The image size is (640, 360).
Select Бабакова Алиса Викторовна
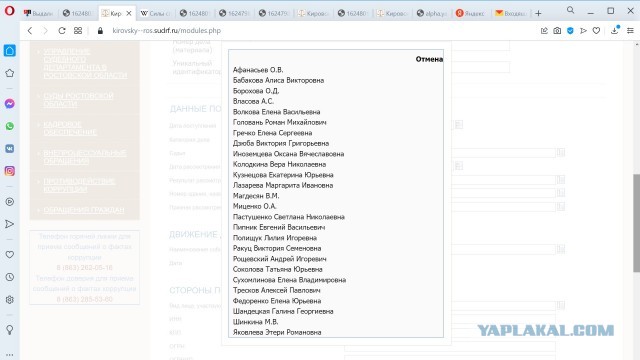(278, 80)
